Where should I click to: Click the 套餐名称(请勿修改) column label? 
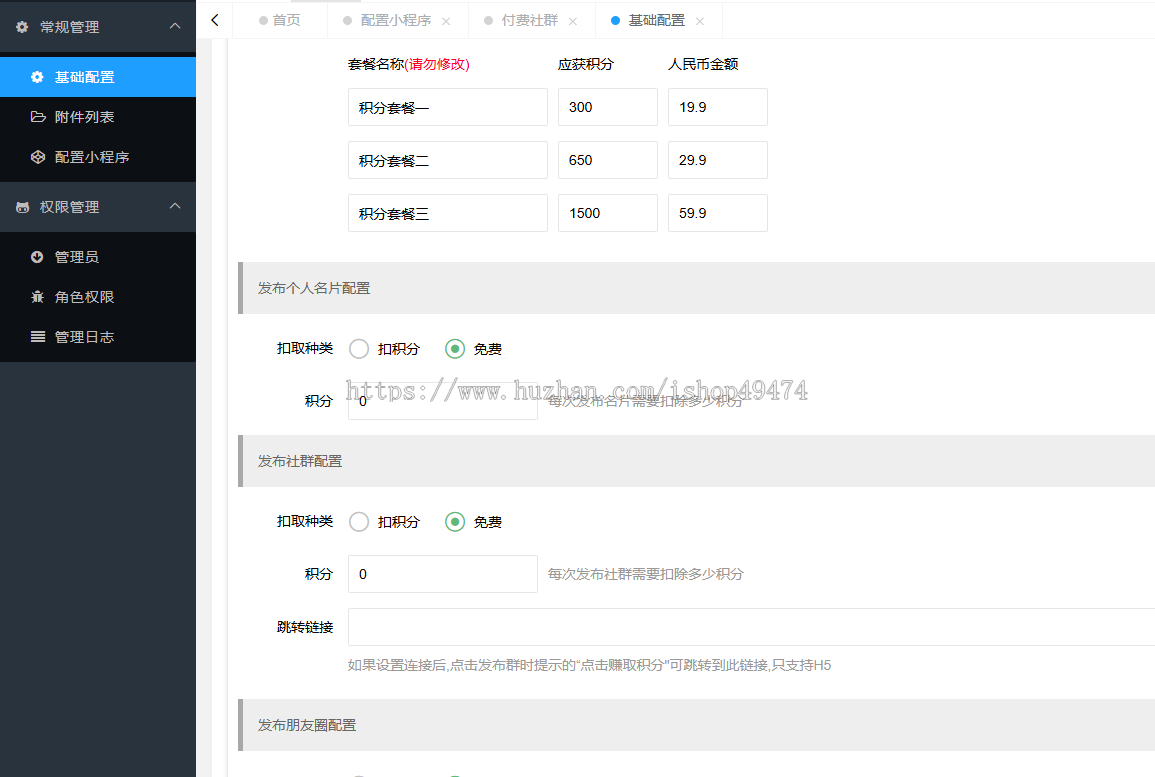pyautogui.click(x=409, y=64)
